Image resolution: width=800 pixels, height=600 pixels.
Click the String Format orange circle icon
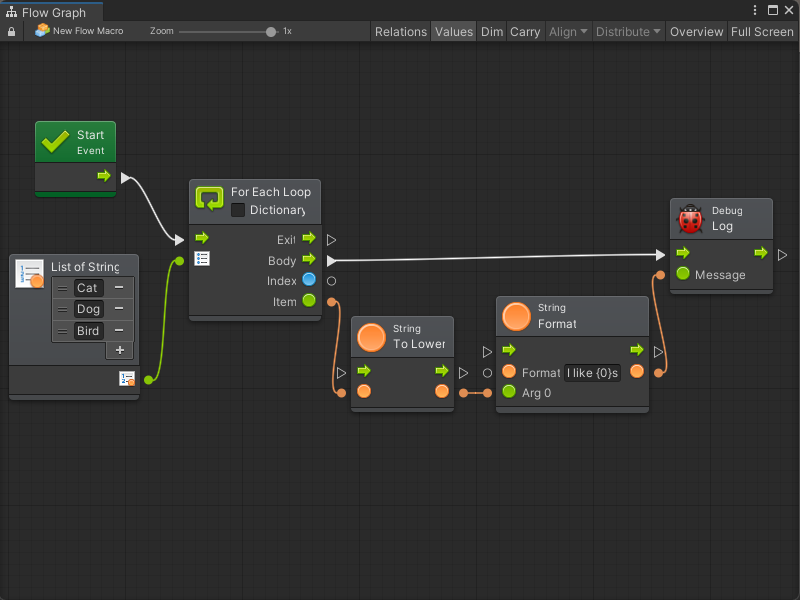[x=517, y=316]
